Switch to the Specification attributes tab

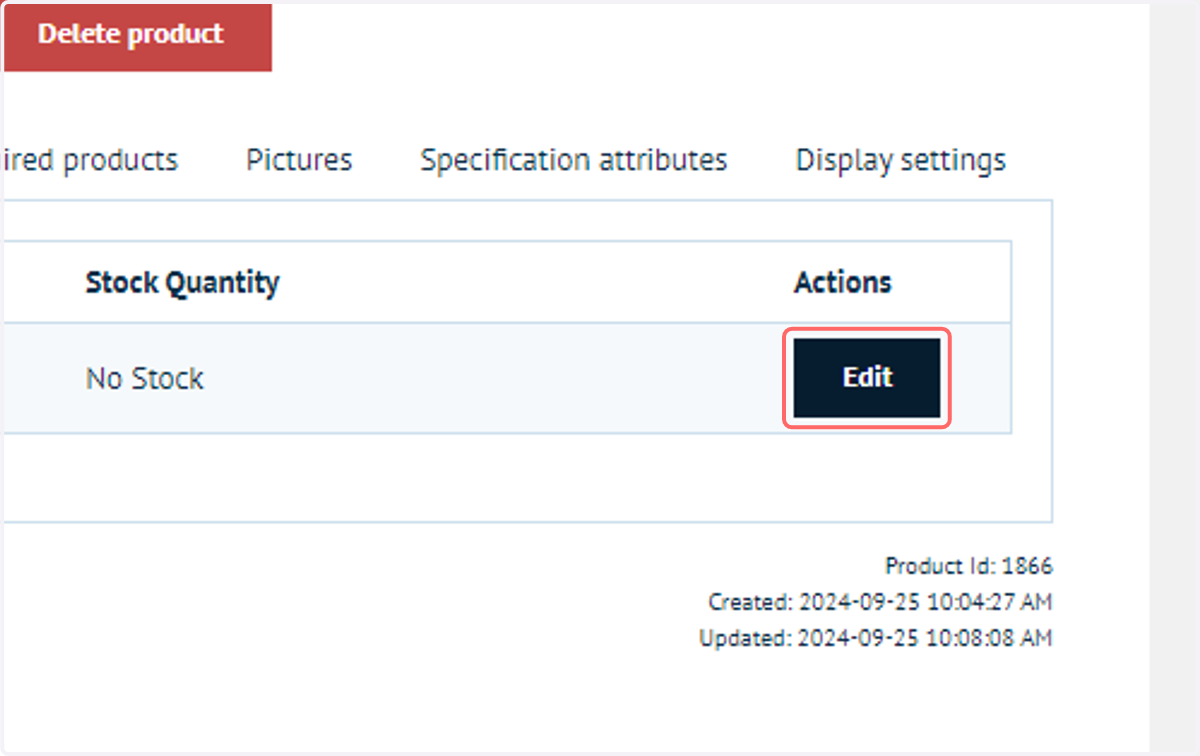tap(573, 160)
